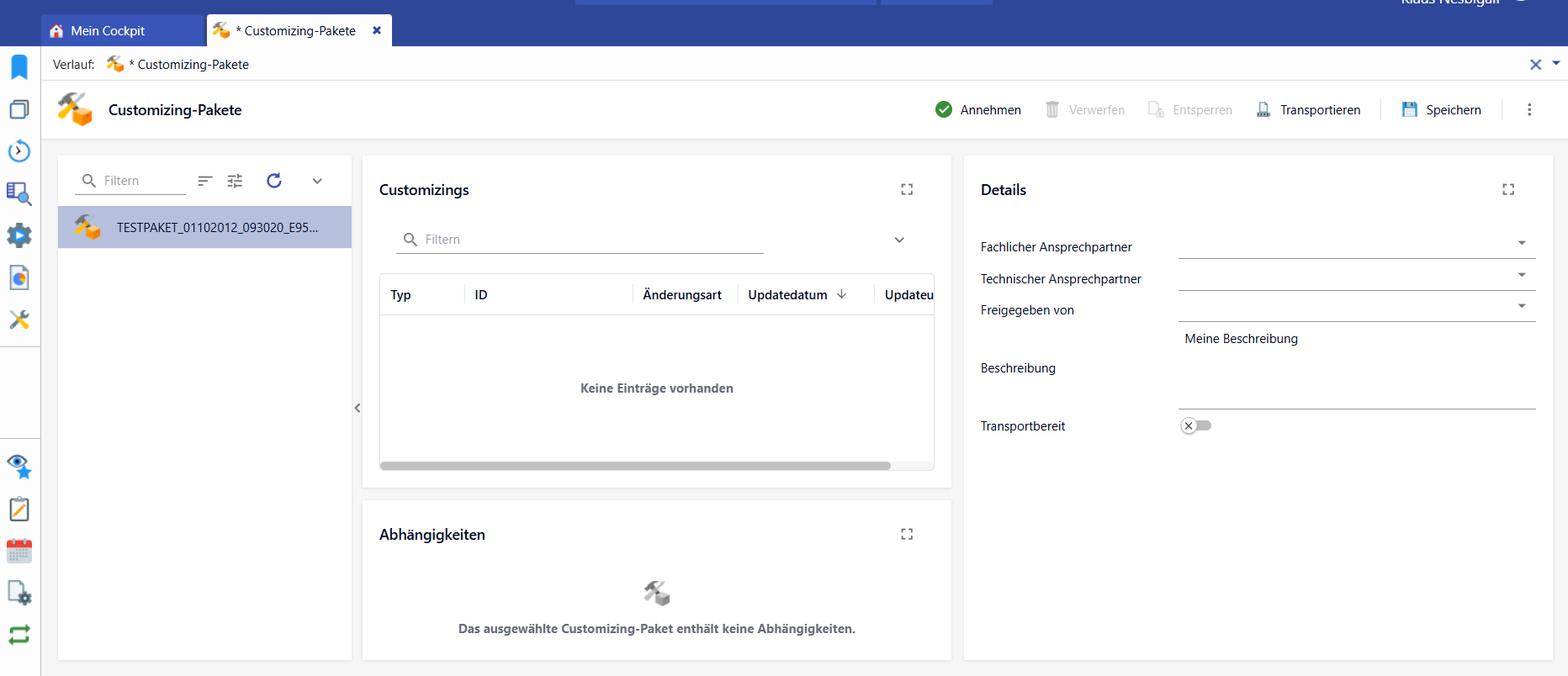This screenshot has height=676, width=1568.
Task: Collapse the left package panel arrow
Action: [x=358, y=408]
